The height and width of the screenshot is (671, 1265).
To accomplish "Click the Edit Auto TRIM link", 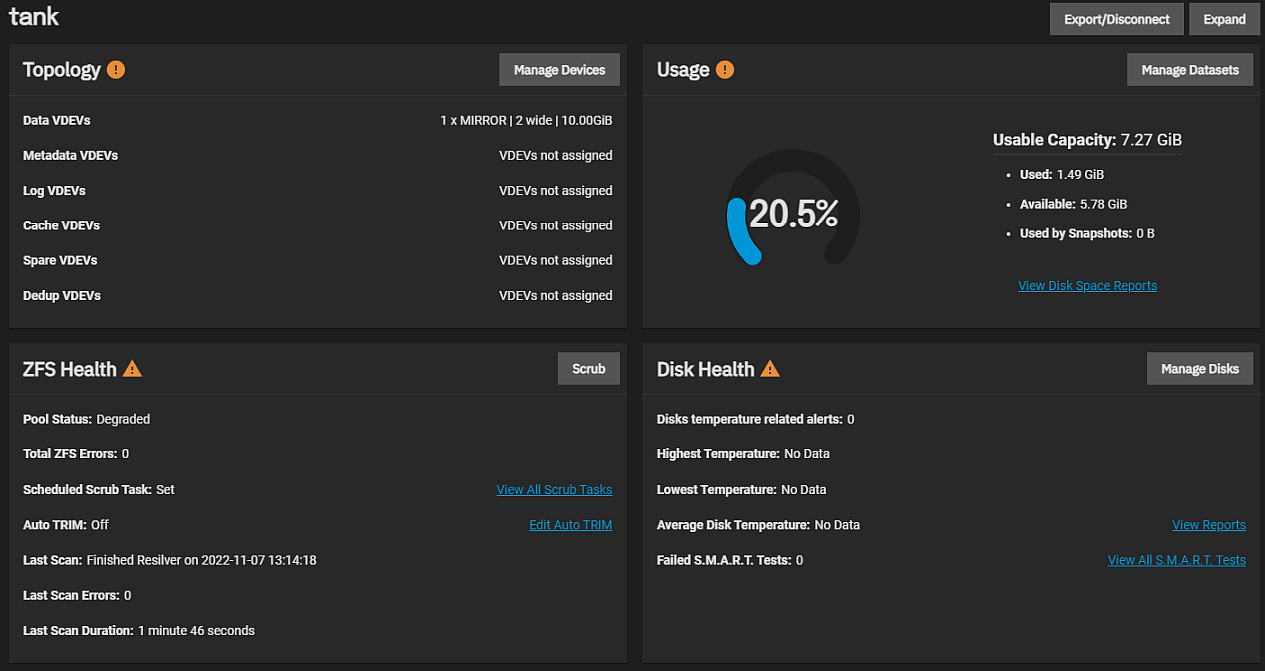I will (x=570, y=525).
